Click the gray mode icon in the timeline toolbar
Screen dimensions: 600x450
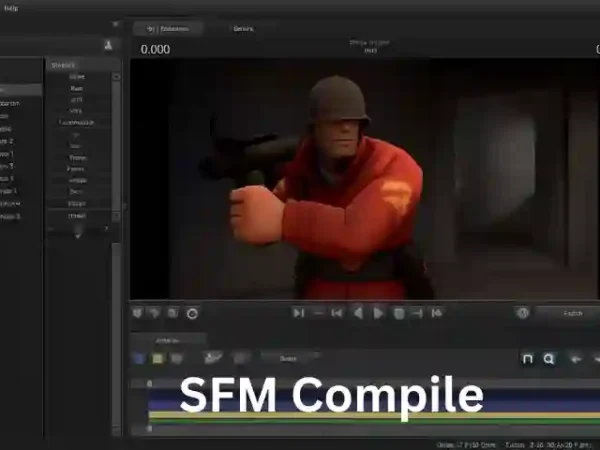pos(176,359)
